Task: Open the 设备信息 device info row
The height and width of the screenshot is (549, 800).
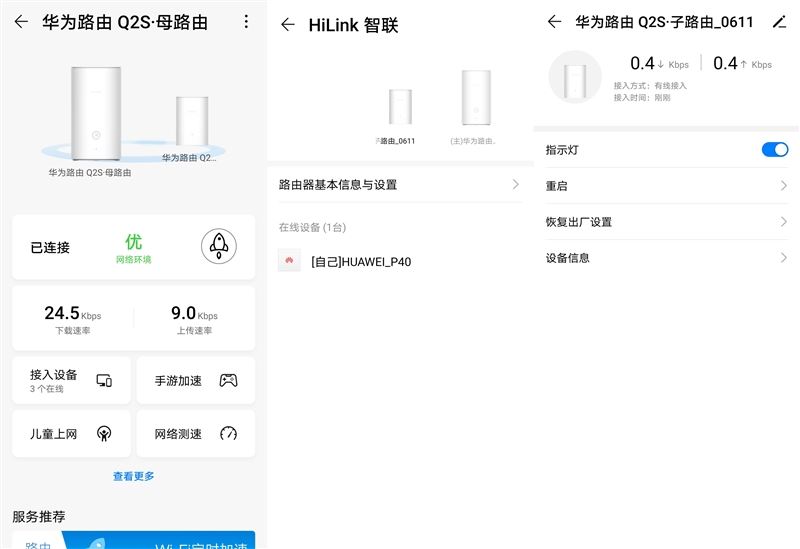Action: click(x=666, y=258)
